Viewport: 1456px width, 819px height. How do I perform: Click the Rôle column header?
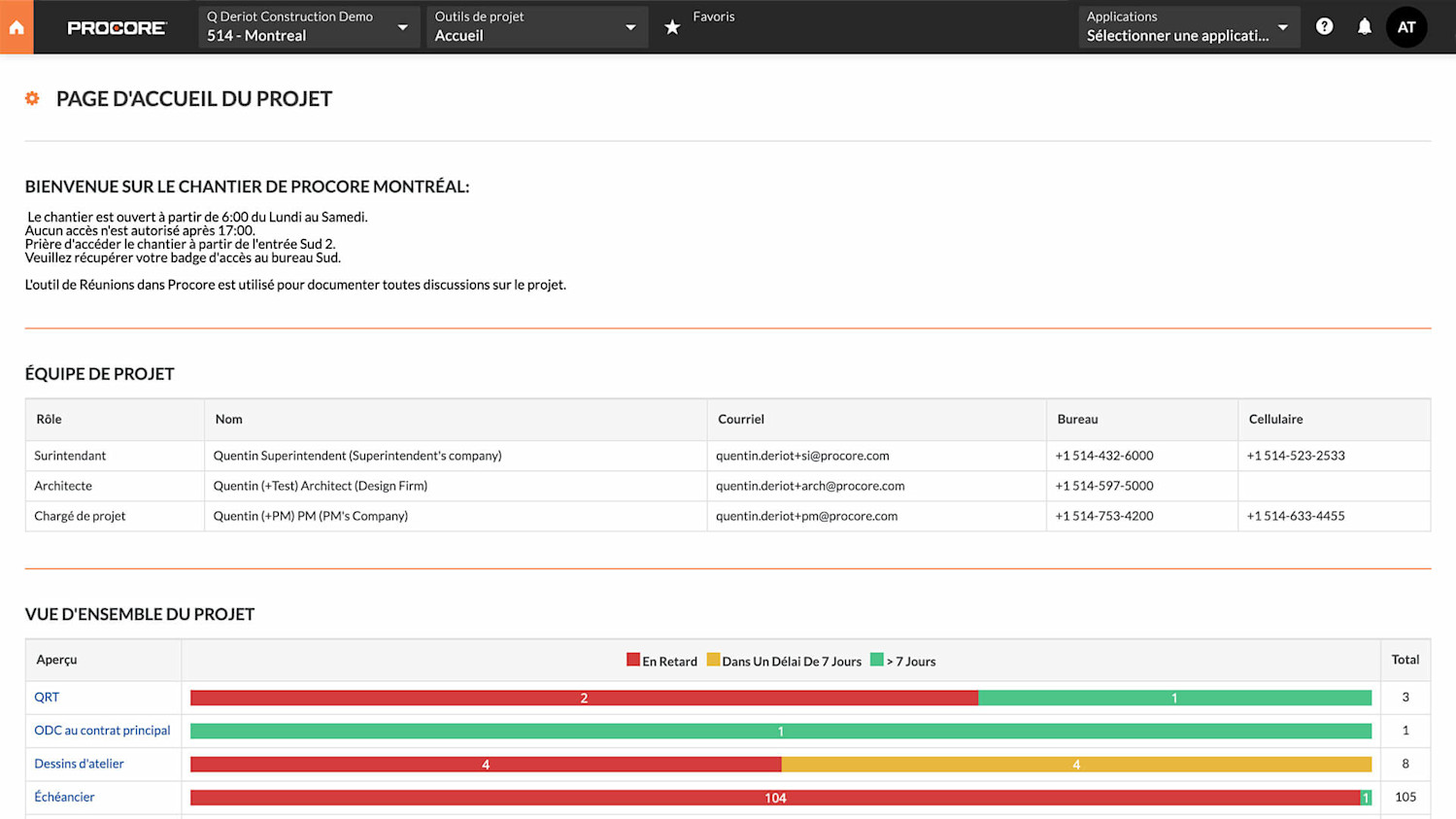click(115, 420)
